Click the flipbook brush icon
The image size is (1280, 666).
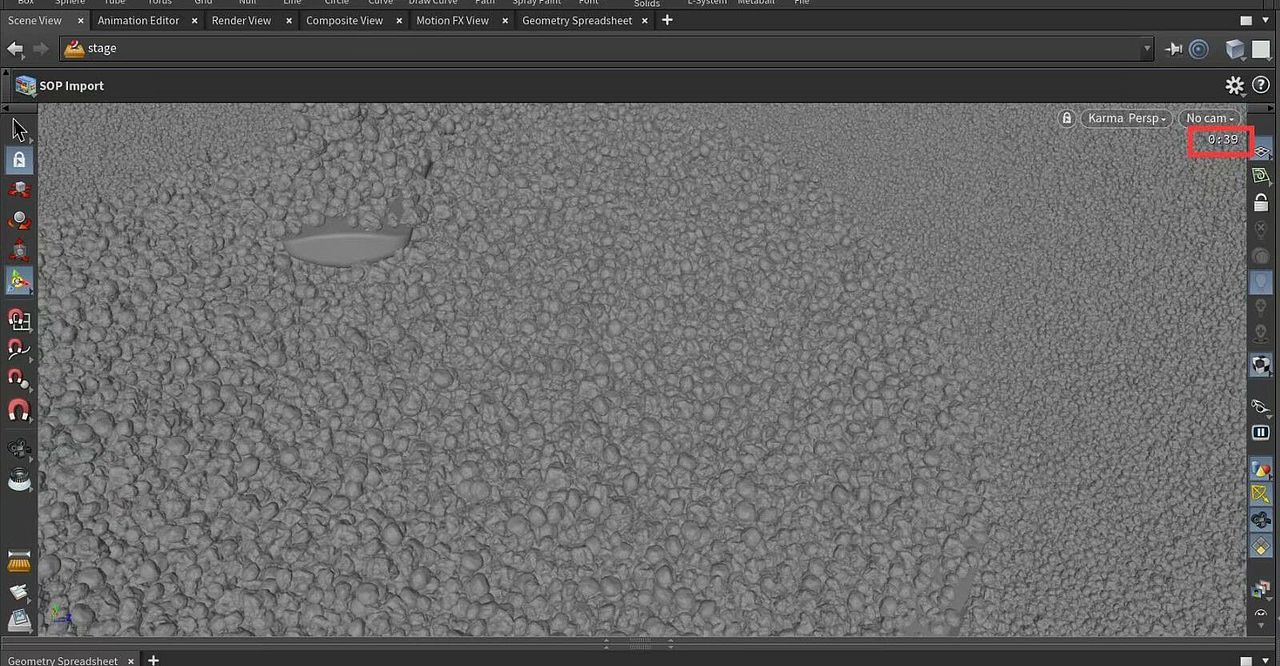[x=19, y=561]
